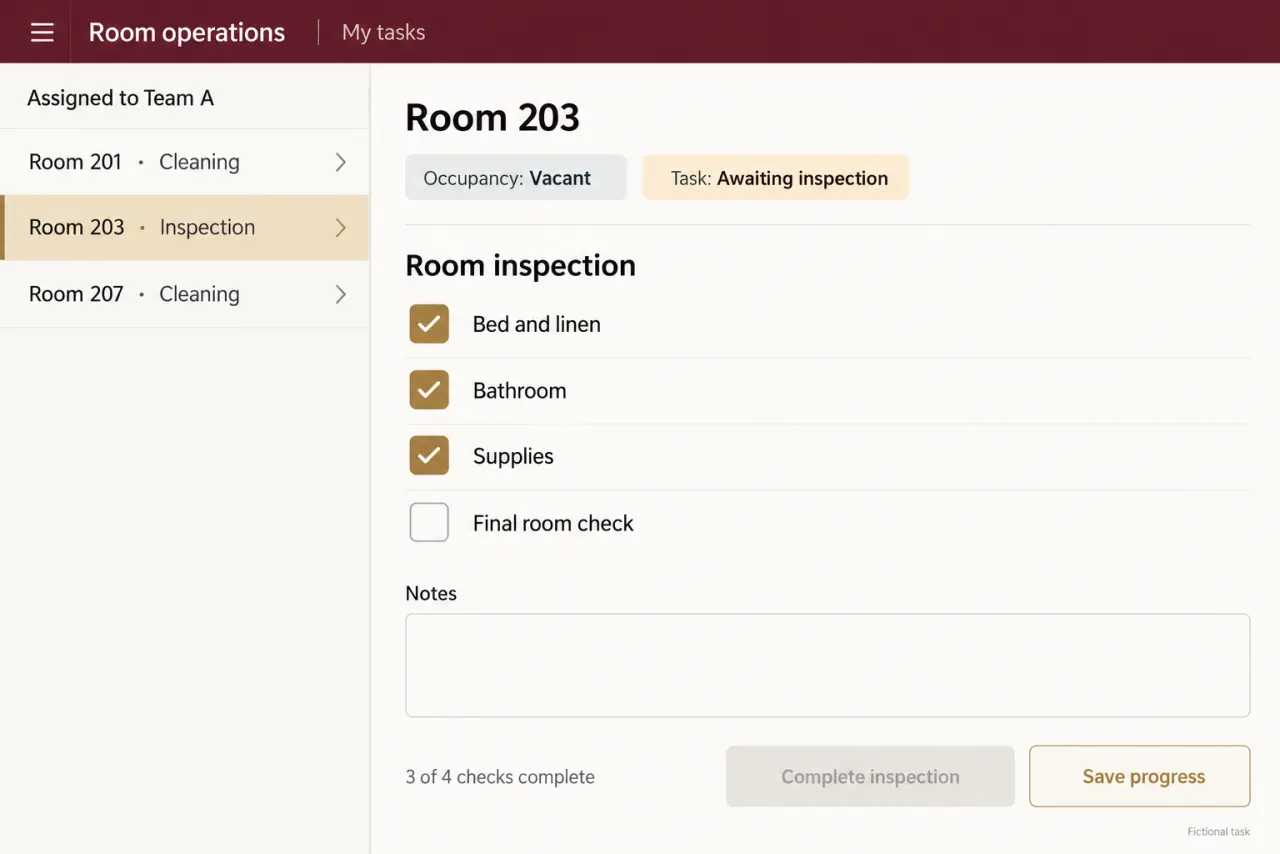1280x854 pixels.
Task: Click the Supplies label text
Action: tap(513, 457)
